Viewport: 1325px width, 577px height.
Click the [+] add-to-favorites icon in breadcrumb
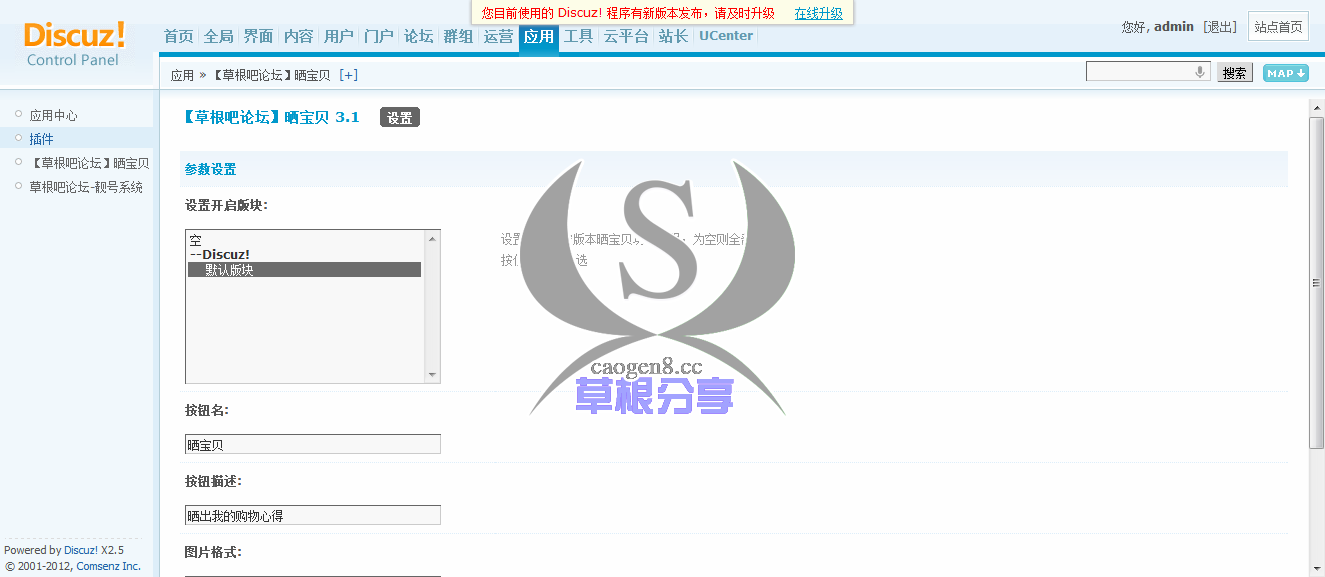pyautogui.click(x=348, y=75)
